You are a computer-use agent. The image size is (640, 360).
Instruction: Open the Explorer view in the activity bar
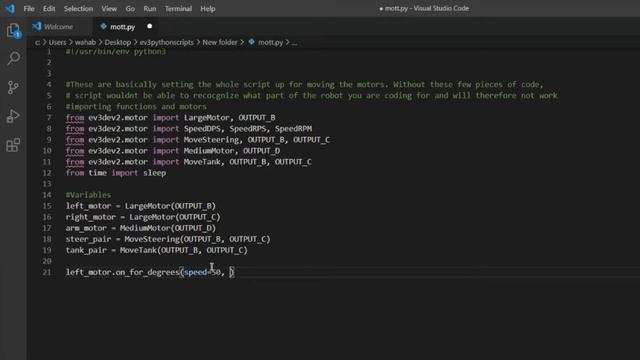point(13,30)
